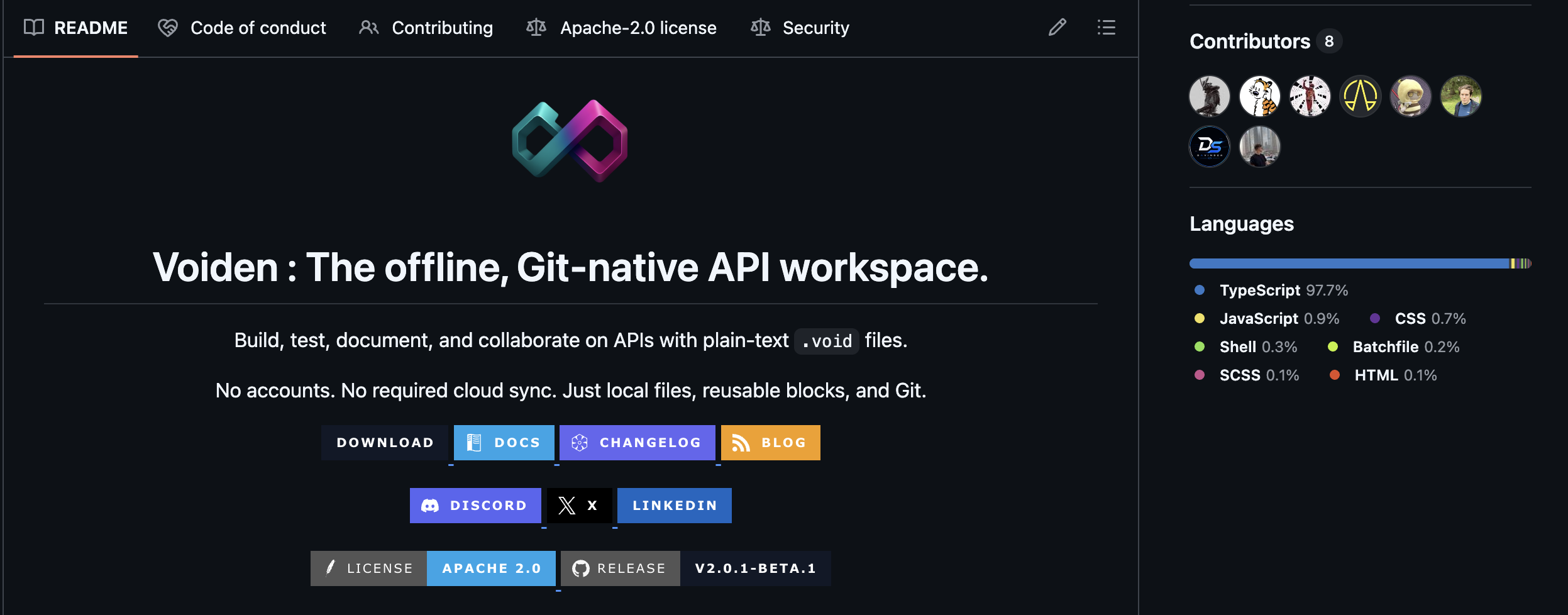Select Shell 0.3% language
Screen dimensions: 1568x615
(x=1245, y=347)
